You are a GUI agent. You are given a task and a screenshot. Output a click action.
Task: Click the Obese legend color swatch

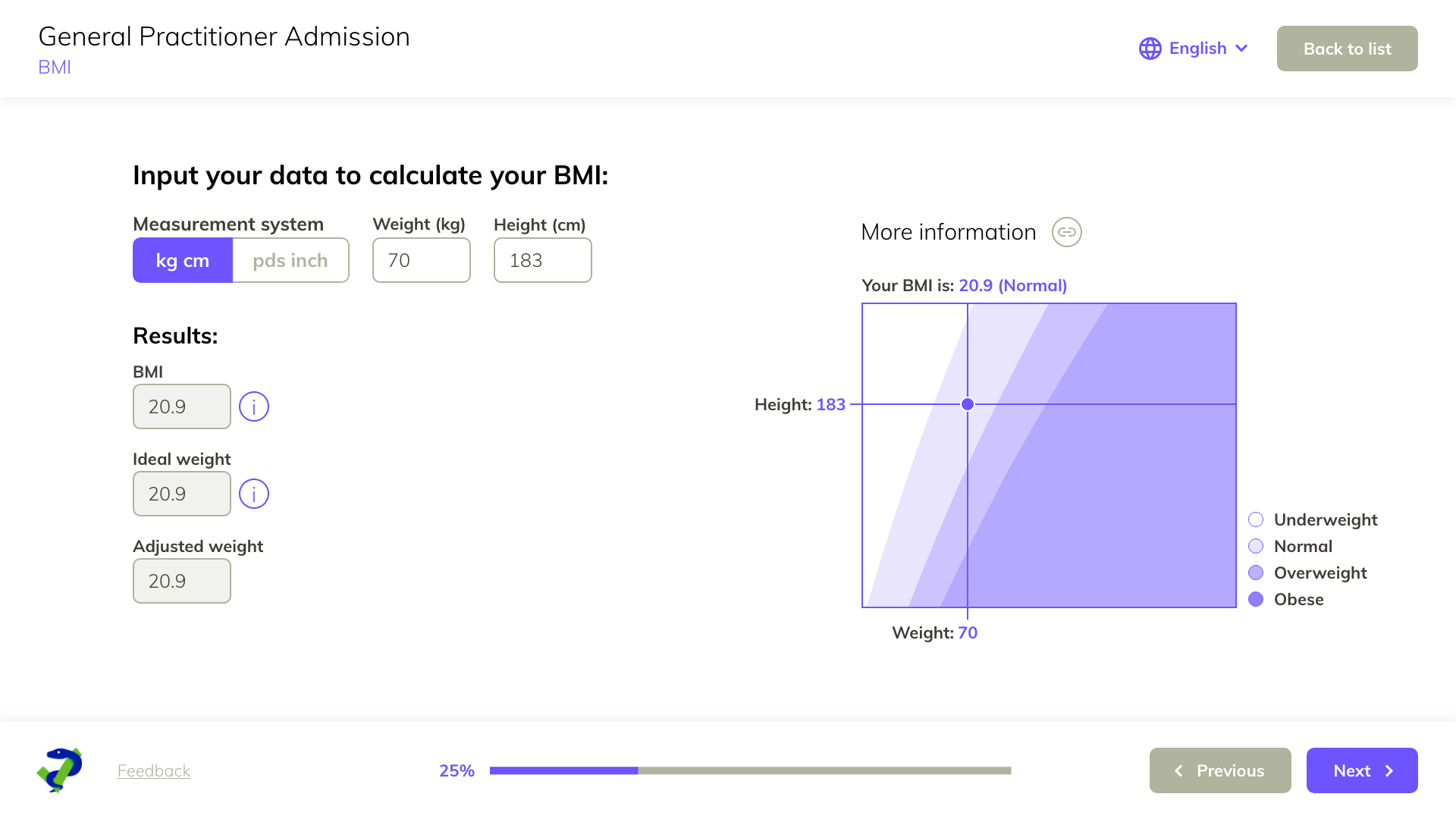(1256, 599)
